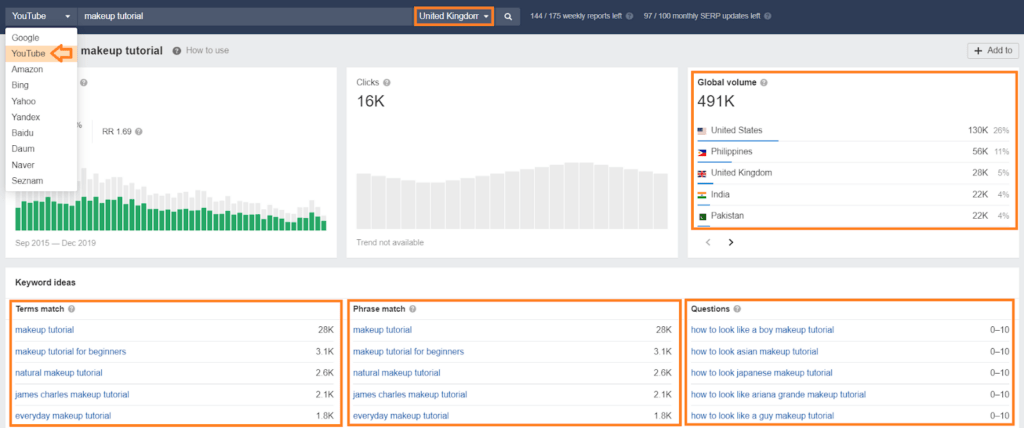The height and width of the screenshot is (428, 1024).
Task: Click the Pakistan flag icon
Action: click(x=702, y=216)
